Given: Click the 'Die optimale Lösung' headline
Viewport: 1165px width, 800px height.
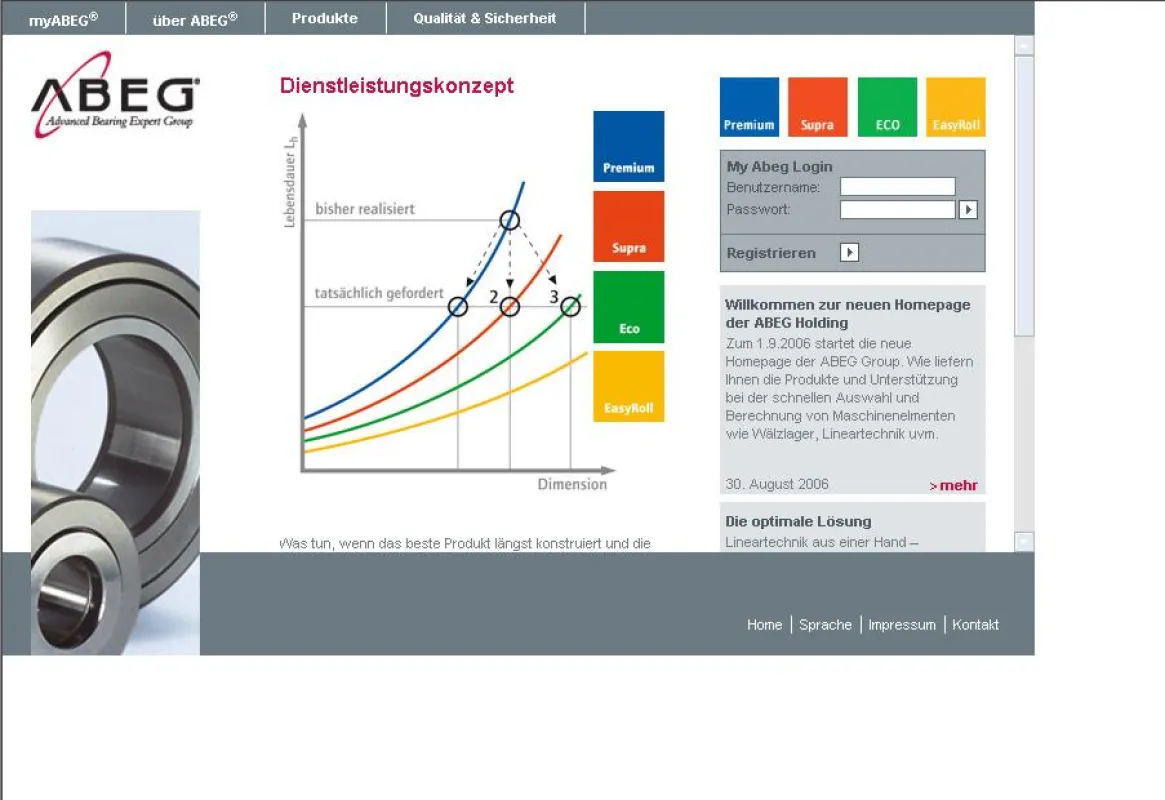Looking at the screenshot, I should click(x=798, y=521).
